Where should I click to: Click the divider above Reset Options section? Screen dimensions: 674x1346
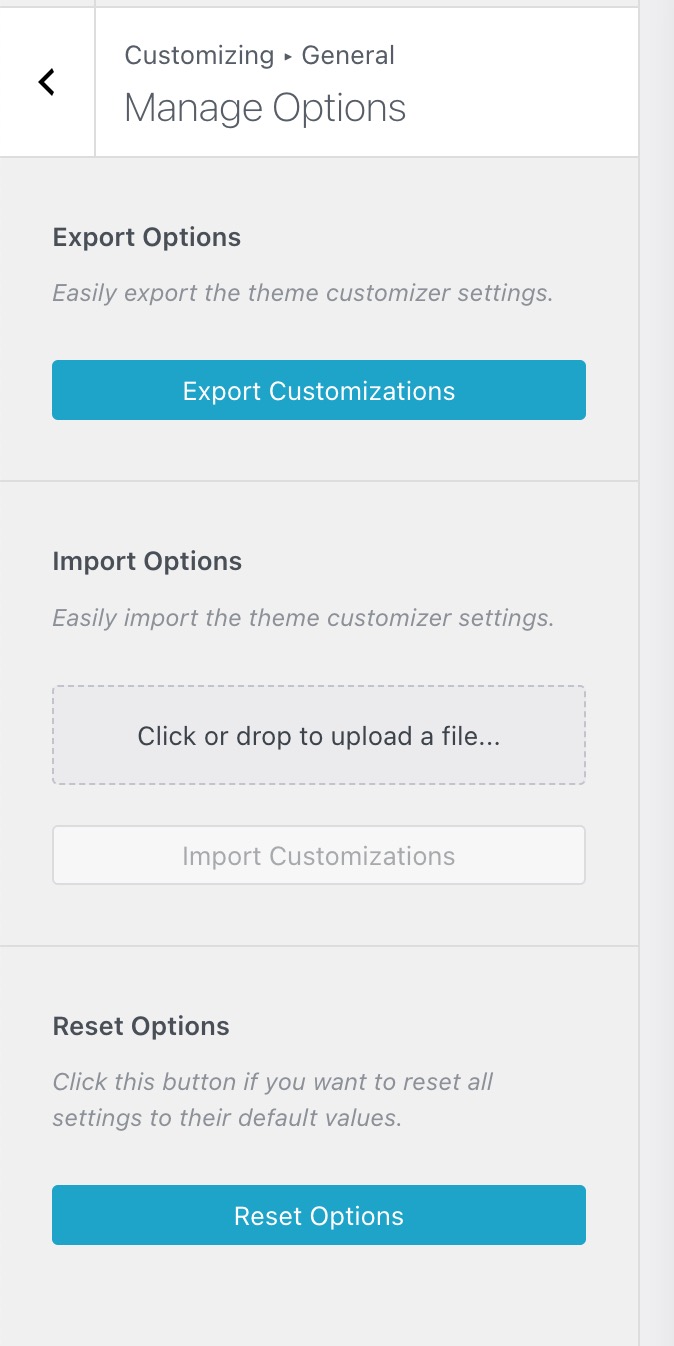319,946
